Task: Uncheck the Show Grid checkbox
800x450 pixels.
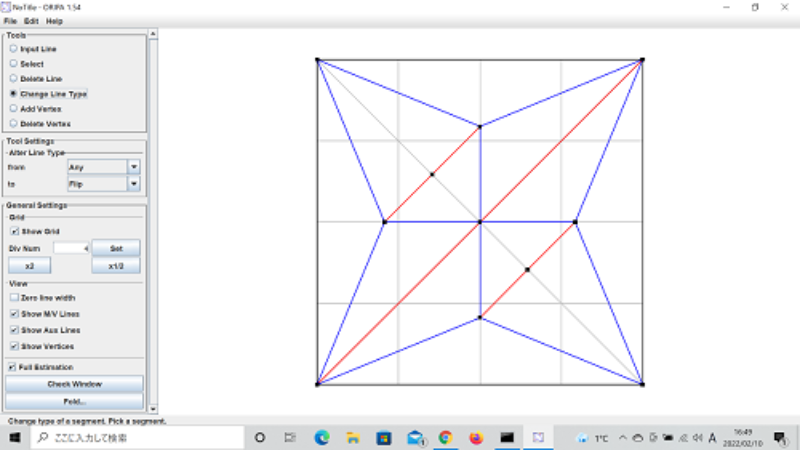Action: (14, 231)
